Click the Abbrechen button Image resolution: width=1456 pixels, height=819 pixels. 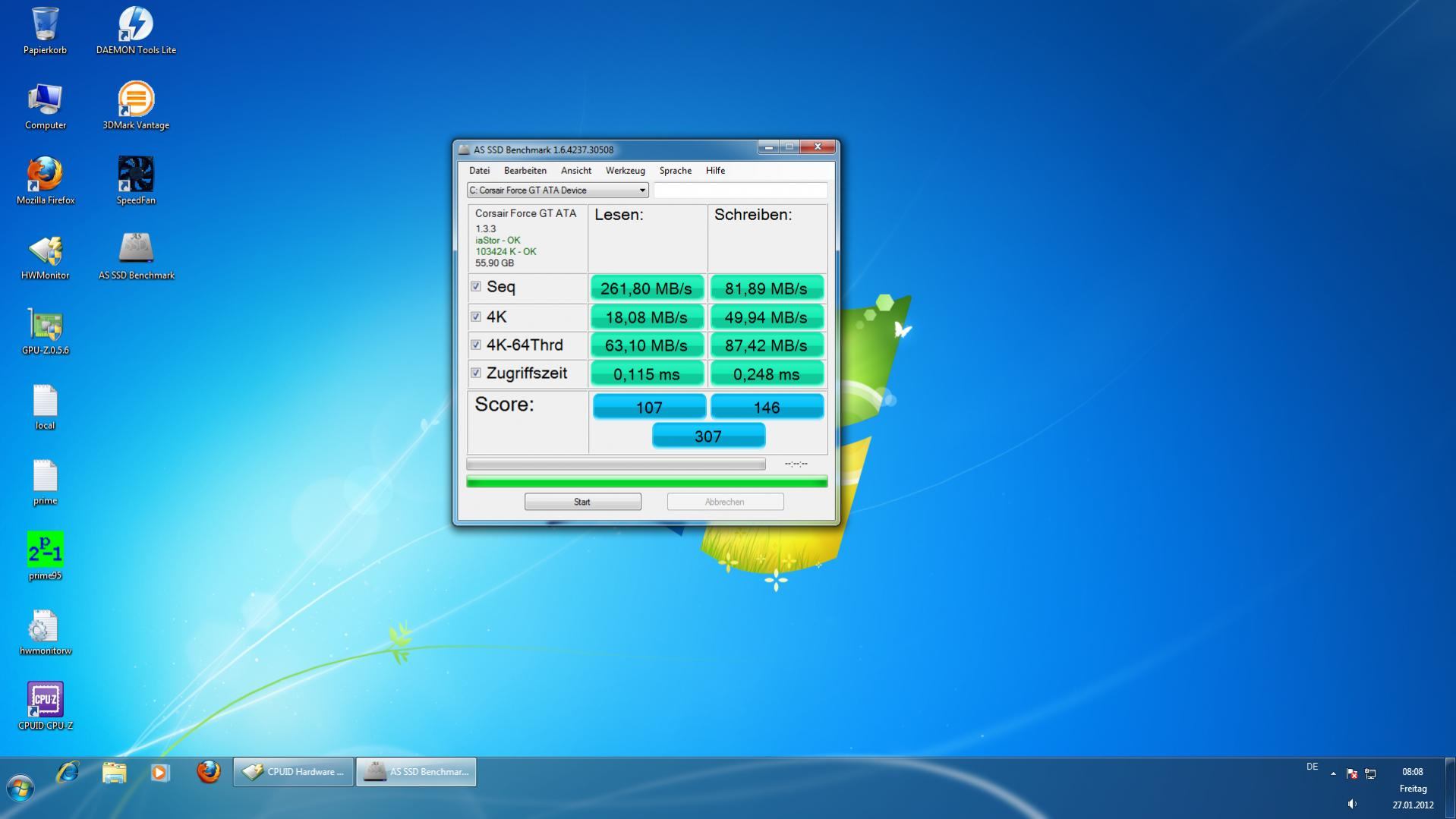(x=725, y=502)
